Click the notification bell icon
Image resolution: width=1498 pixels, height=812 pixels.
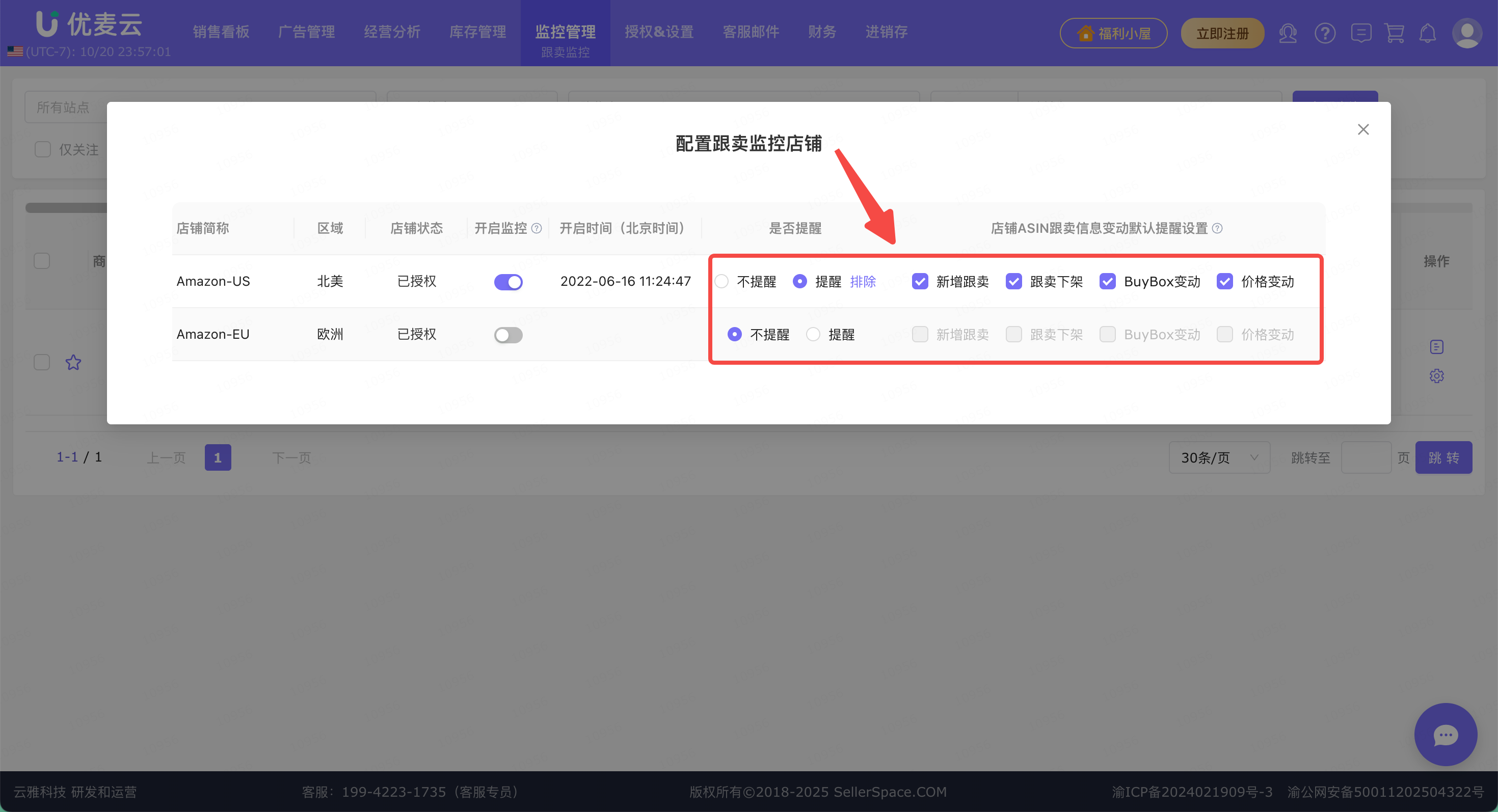[x=1428, y=33]
